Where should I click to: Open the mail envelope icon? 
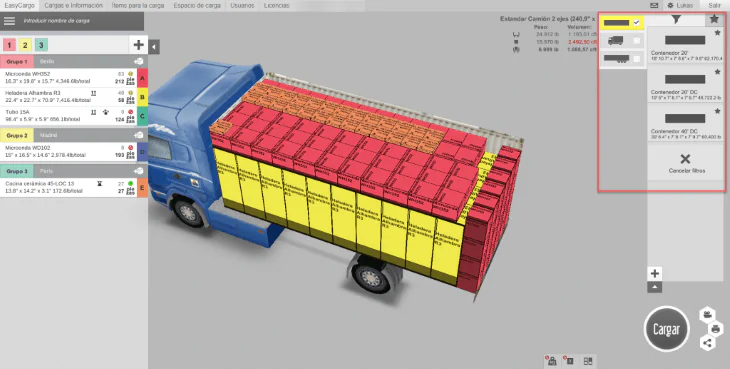(x=654, y=6)
